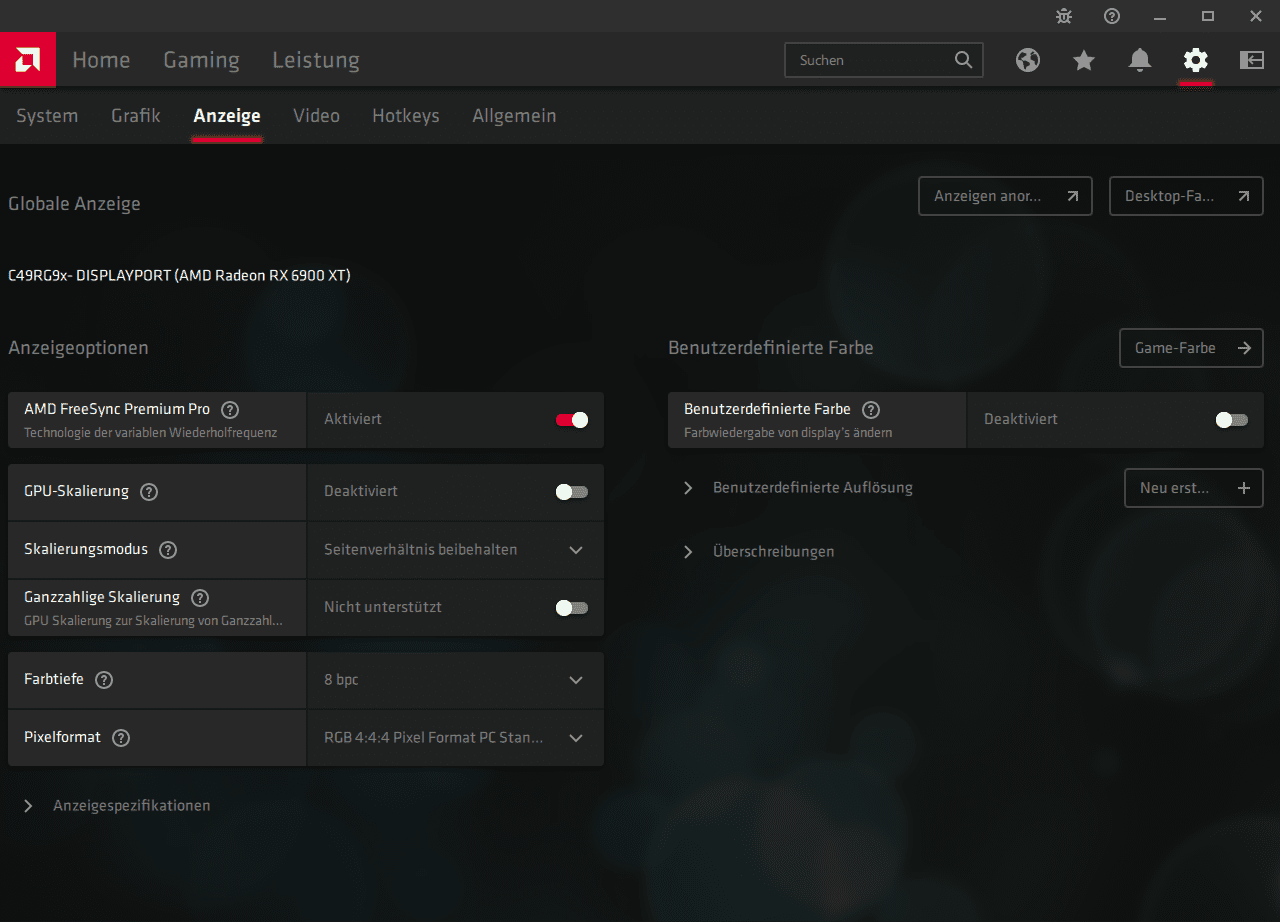Open the web browser globe icon

coord(1028,60)
